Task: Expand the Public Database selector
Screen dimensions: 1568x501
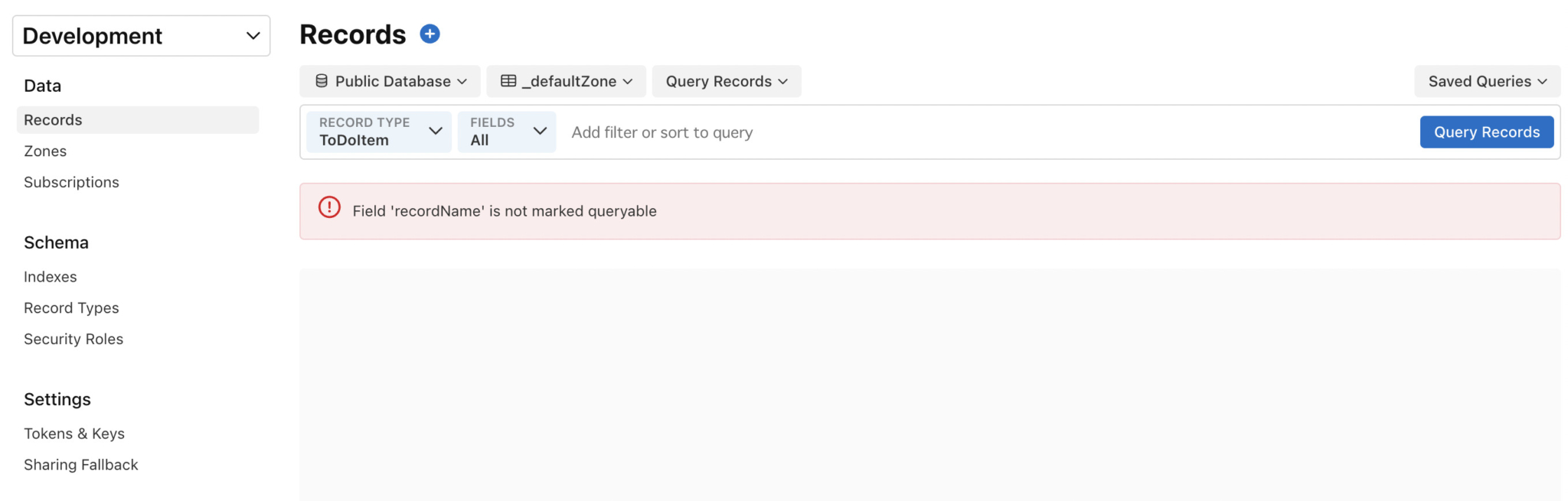Action: 390,81
